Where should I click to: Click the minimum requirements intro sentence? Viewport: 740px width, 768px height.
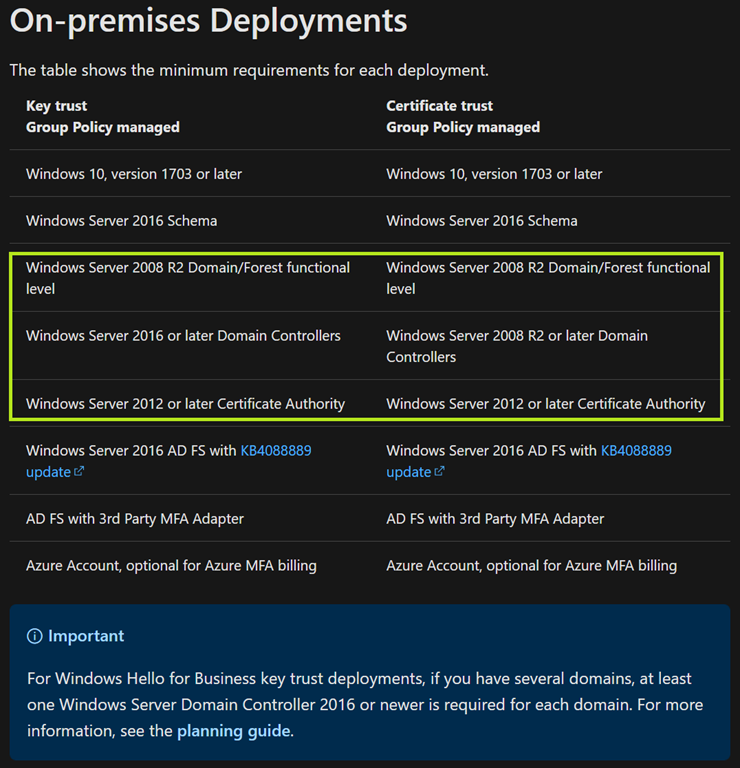(249, 71)
